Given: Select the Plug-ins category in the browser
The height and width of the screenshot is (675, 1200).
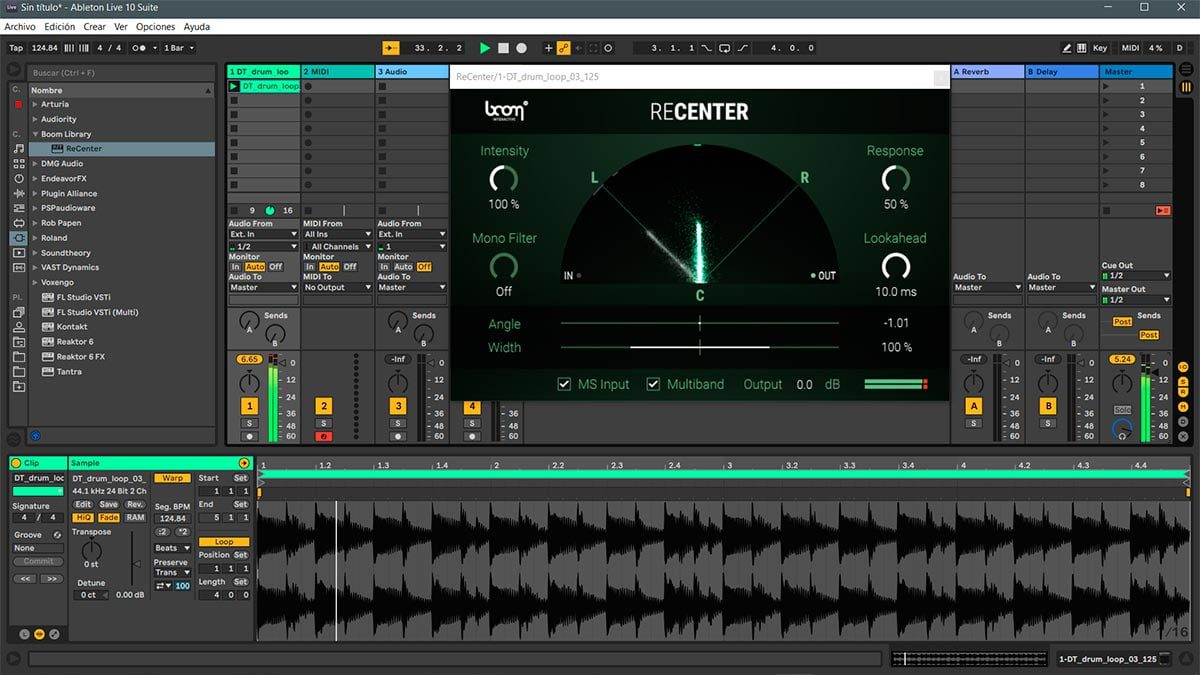Looking at the screenshot, I should (18, 238).
